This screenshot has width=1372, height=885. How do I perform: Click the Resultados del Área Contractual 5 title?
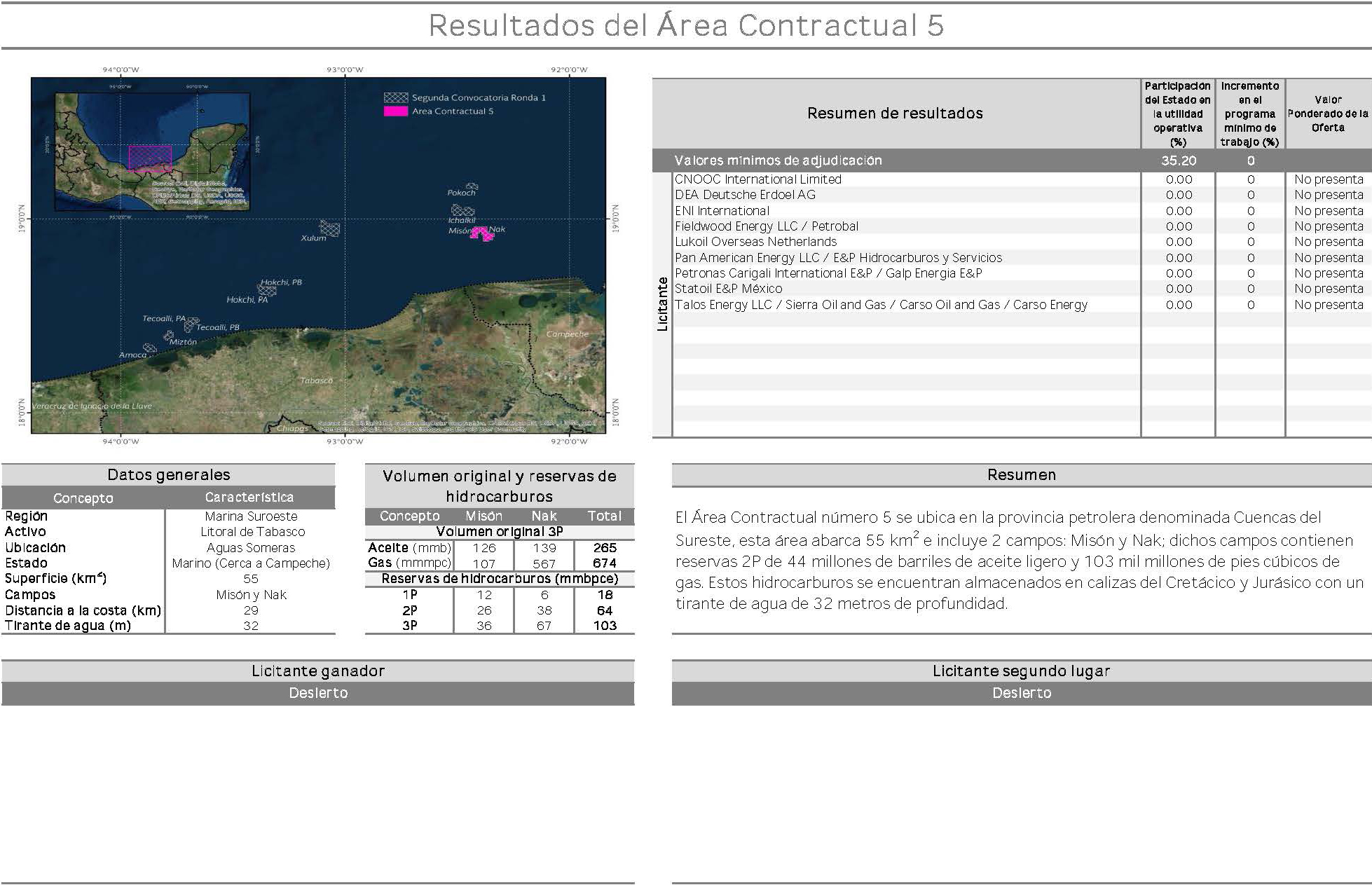[686, 25]
